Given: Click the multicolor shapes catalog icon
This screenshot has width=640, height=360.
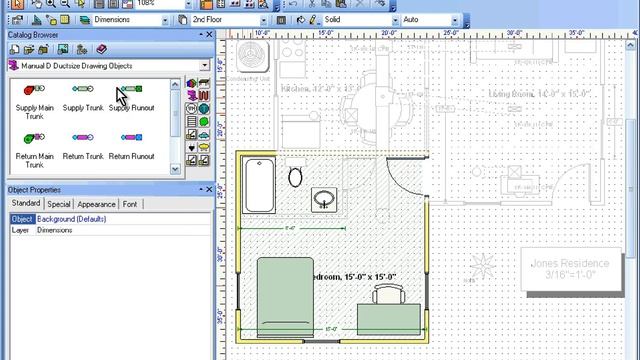Looking at the screenshot, I should click(191, 83).
